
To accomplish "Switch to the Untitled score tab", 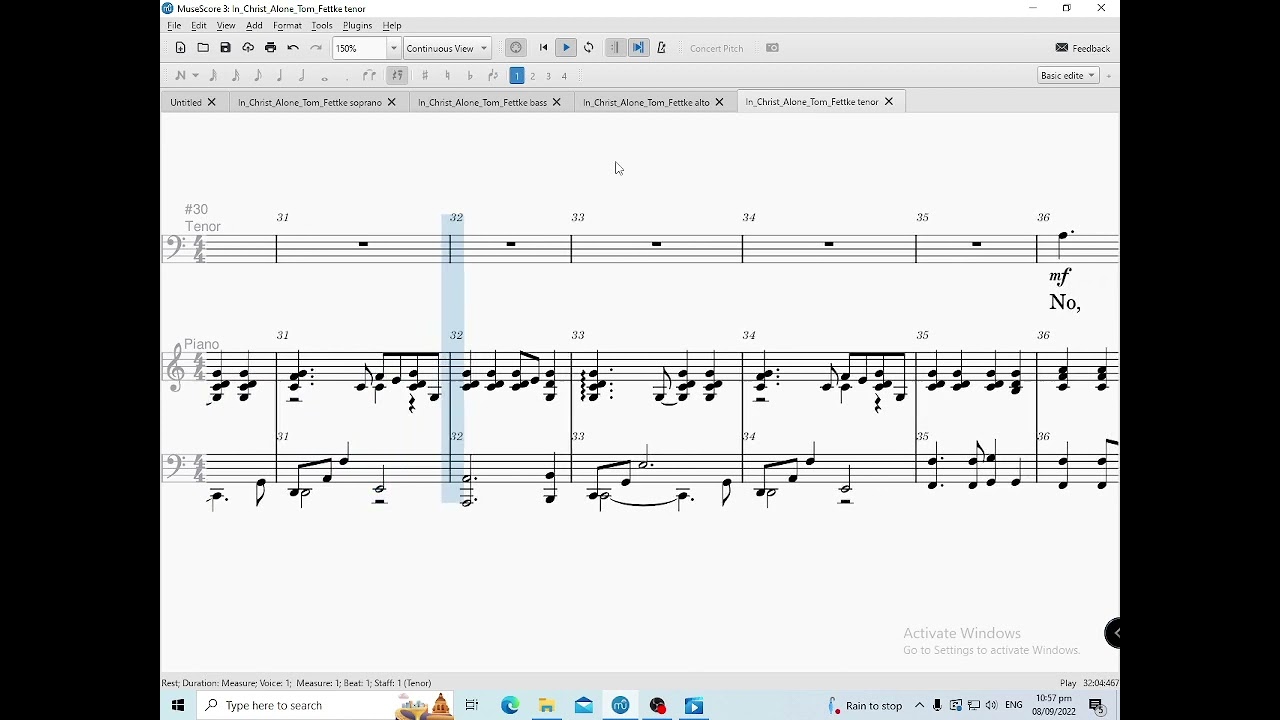I will (x=186, y=102).
